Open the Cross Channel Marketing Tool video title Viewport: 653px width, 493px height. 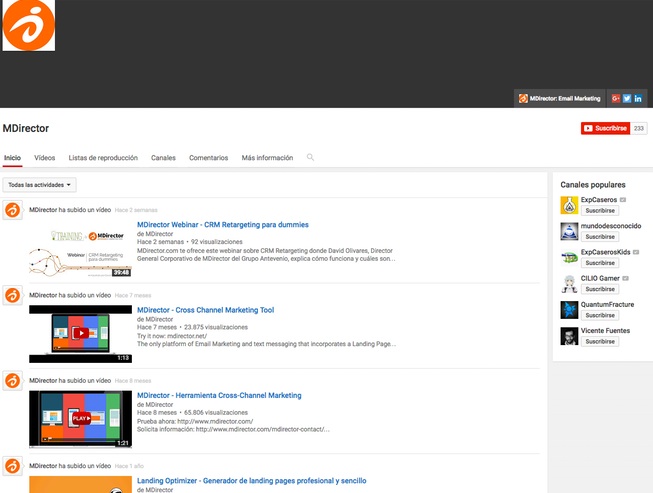click(x=206, y=310)
